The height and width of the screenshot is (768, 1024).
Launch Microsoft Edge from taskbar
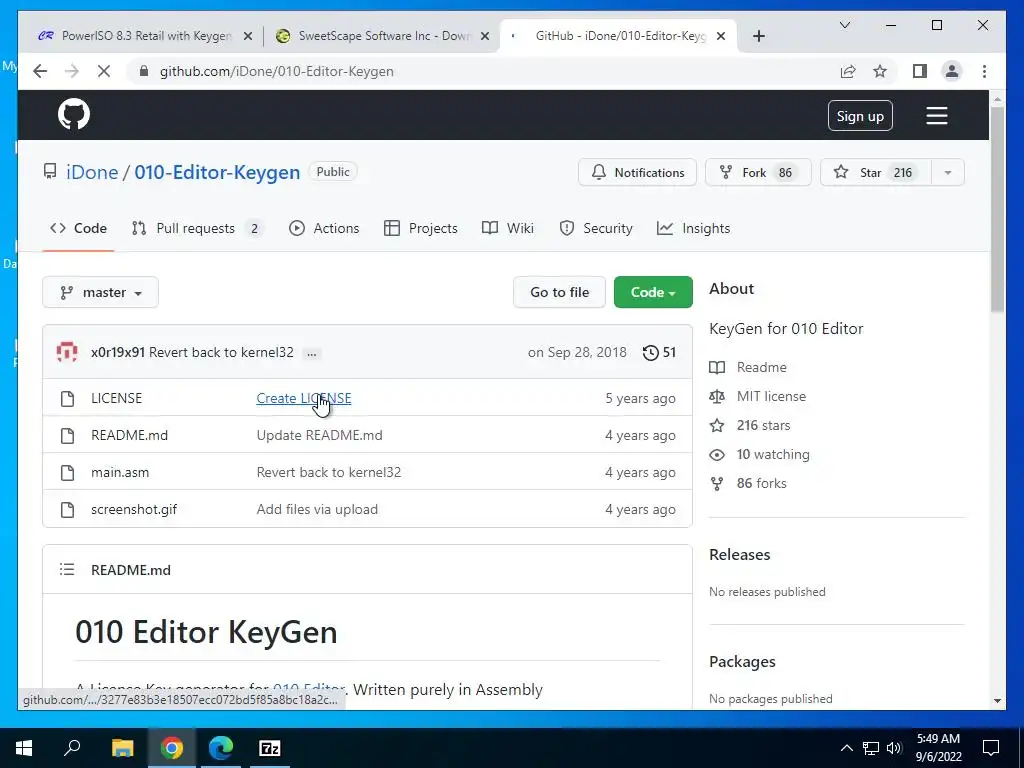click(221, 748)
